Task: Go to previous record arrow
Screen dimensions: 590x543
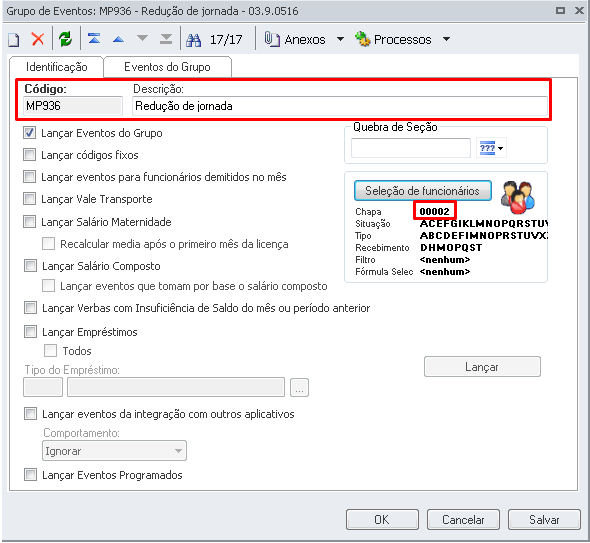Action: tap(118, 39)
